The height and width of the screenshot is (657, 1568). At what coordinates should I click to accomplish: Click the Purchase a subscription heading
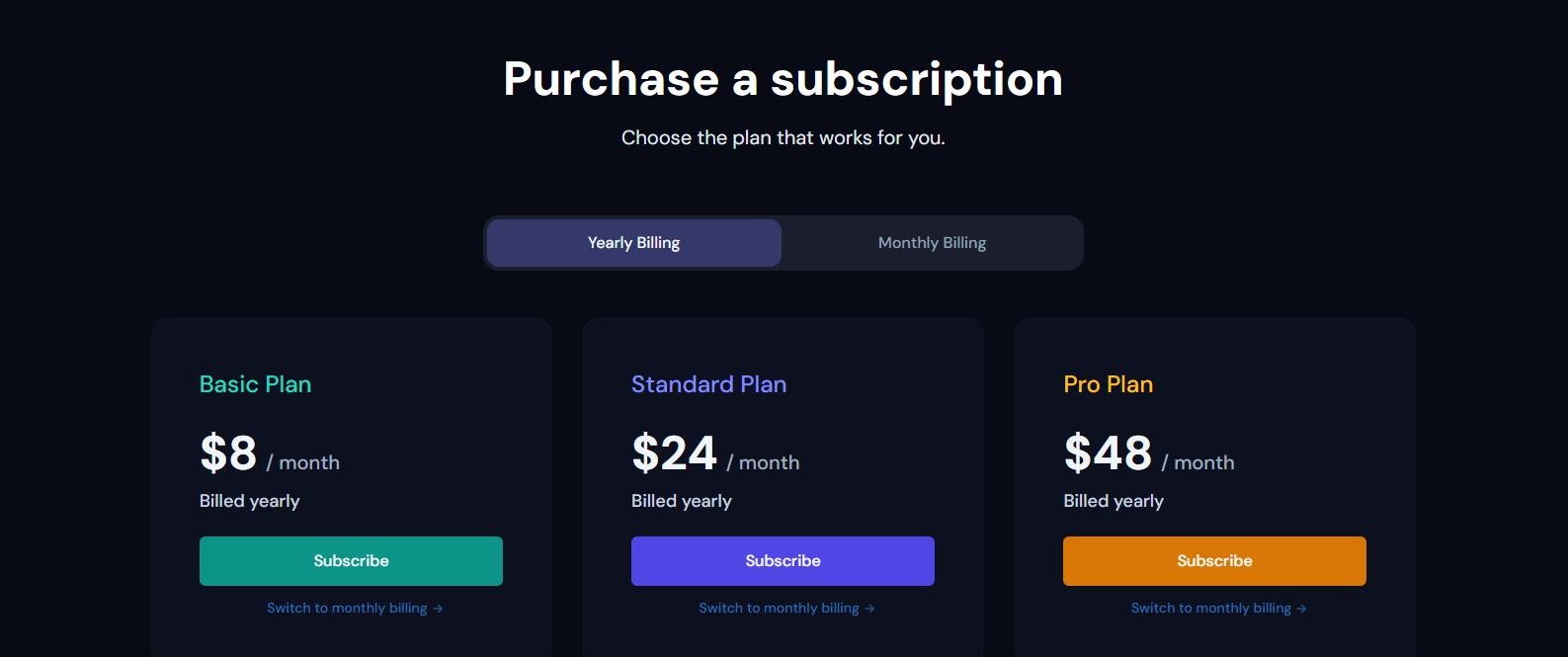coord(783,79)
